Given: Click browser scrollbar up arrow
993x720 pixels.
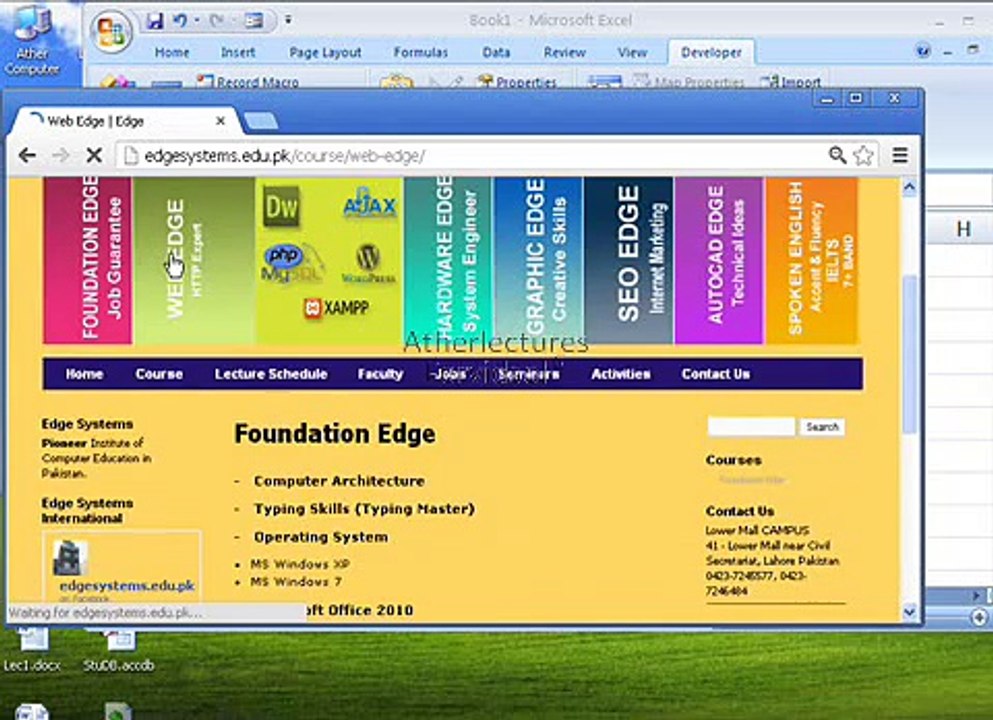Looking at the screenshot, I should 909,187.
